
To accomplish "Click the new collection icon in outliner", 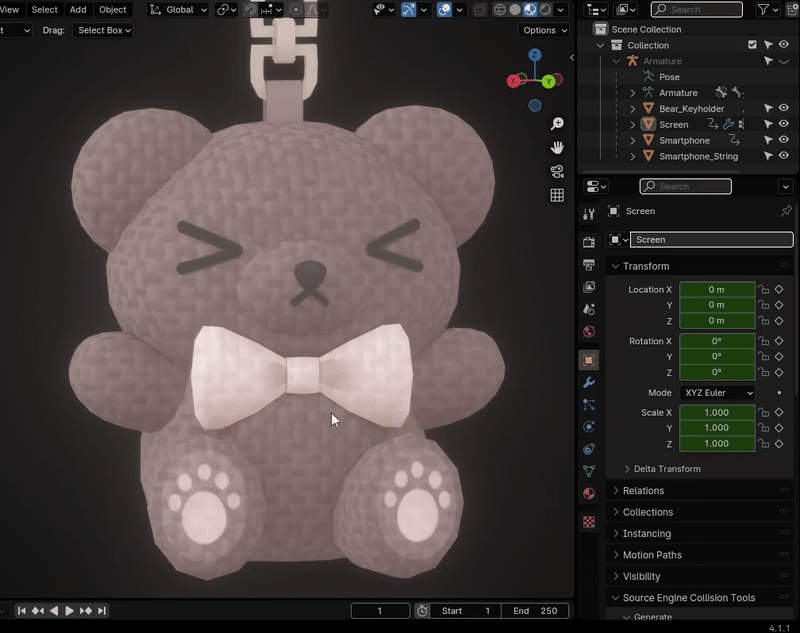I will pyautogui.click(x=794, y=10).
